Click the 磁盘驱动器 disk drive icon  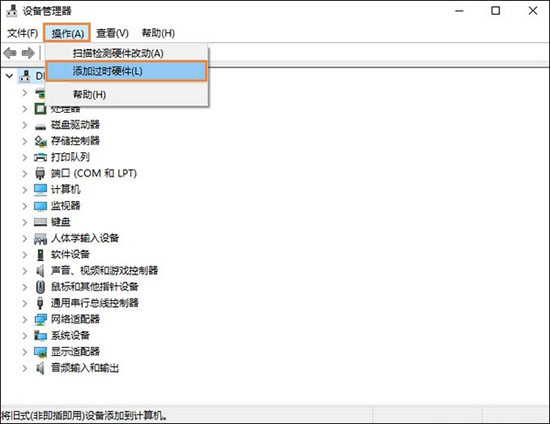tap(40, 126)
